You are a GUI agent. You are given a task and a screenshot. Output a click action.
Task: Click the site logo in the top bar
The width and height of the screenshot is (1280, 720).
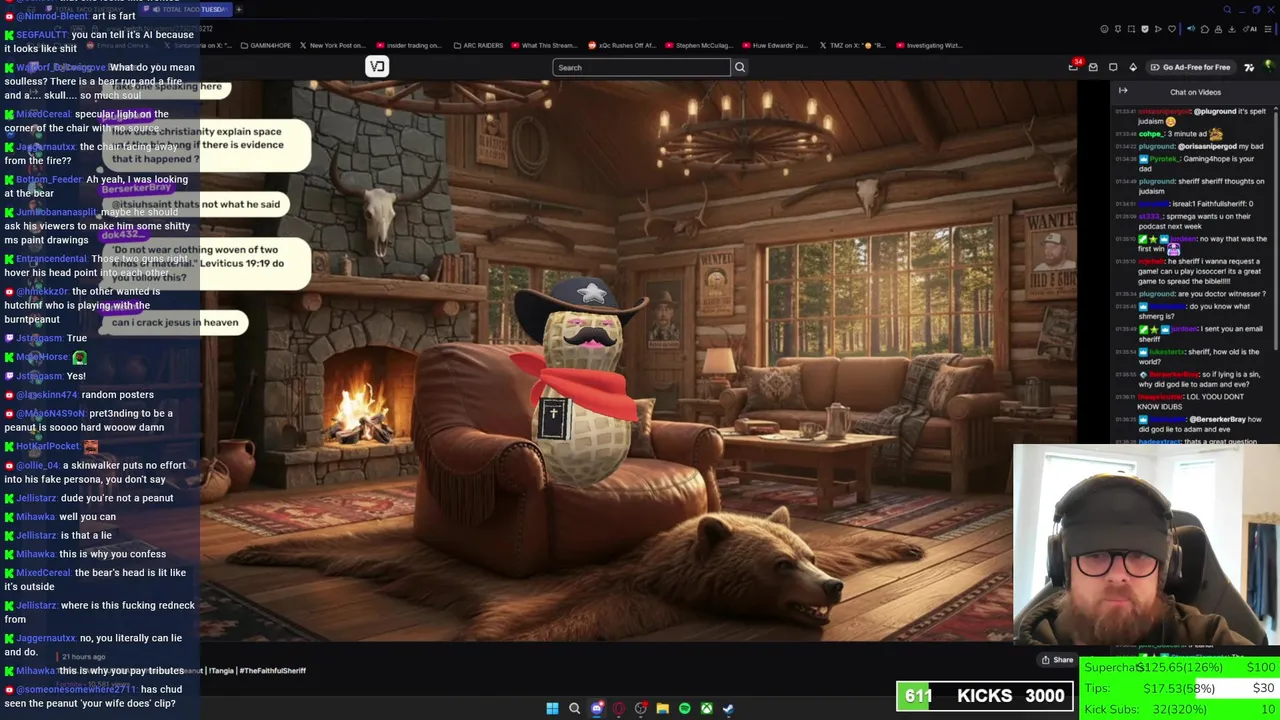point(377,67)
